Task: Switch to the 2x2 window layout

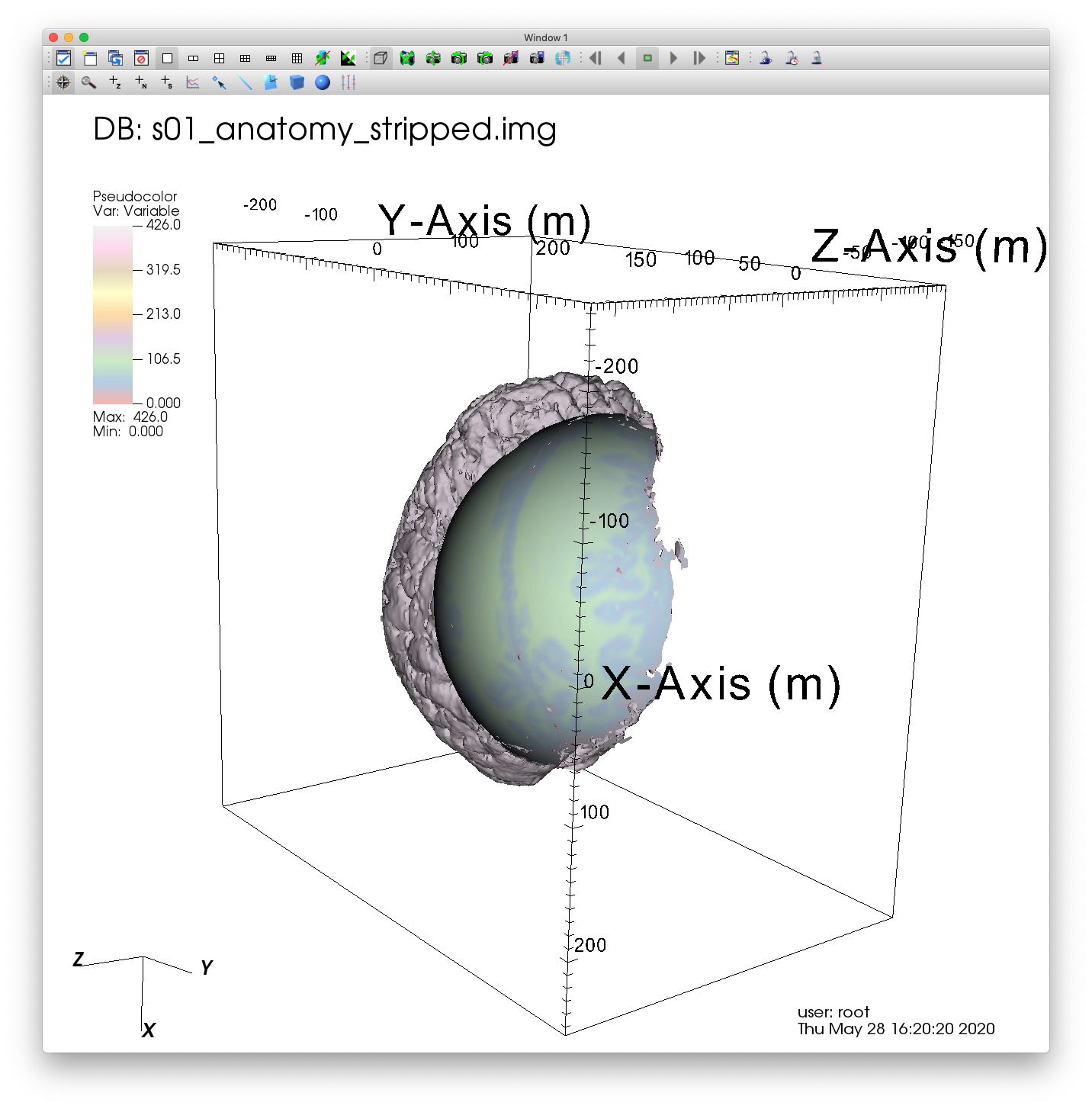Action: pos(220,58)
